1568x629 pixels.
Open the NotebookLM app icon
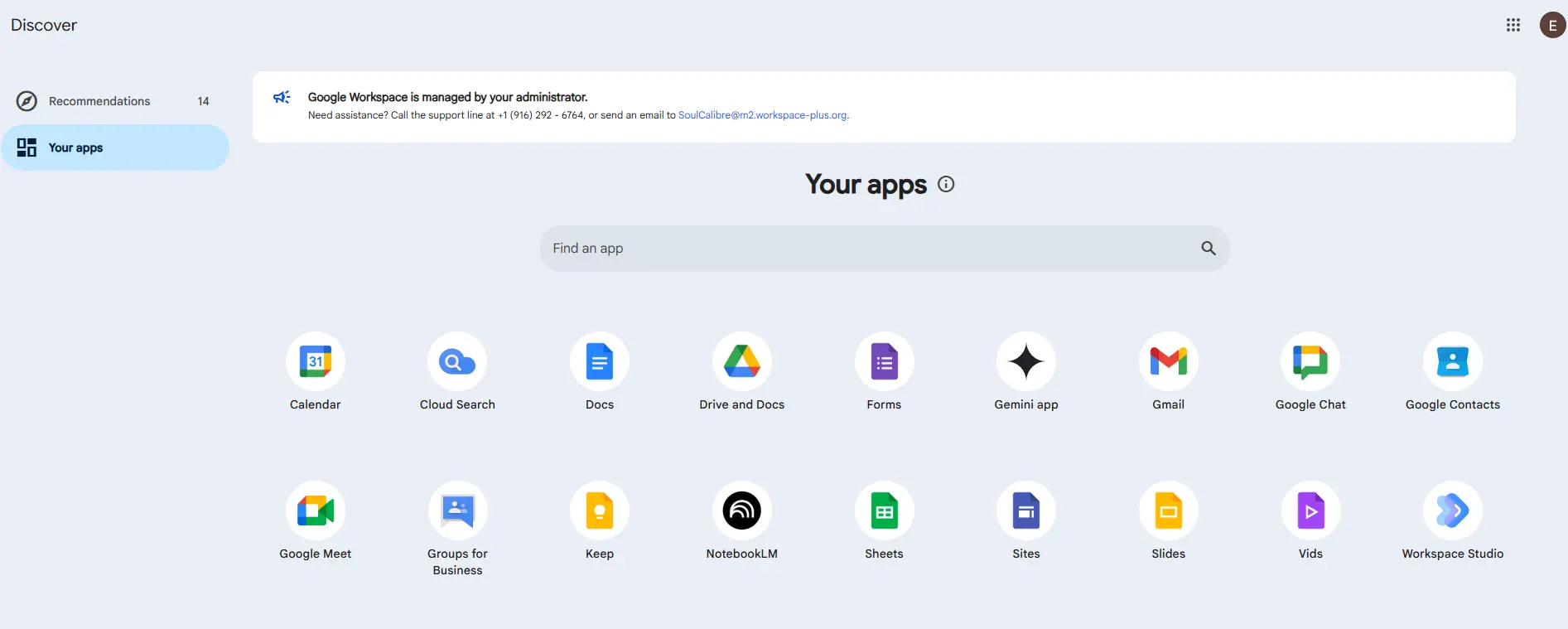pos(742,510)
